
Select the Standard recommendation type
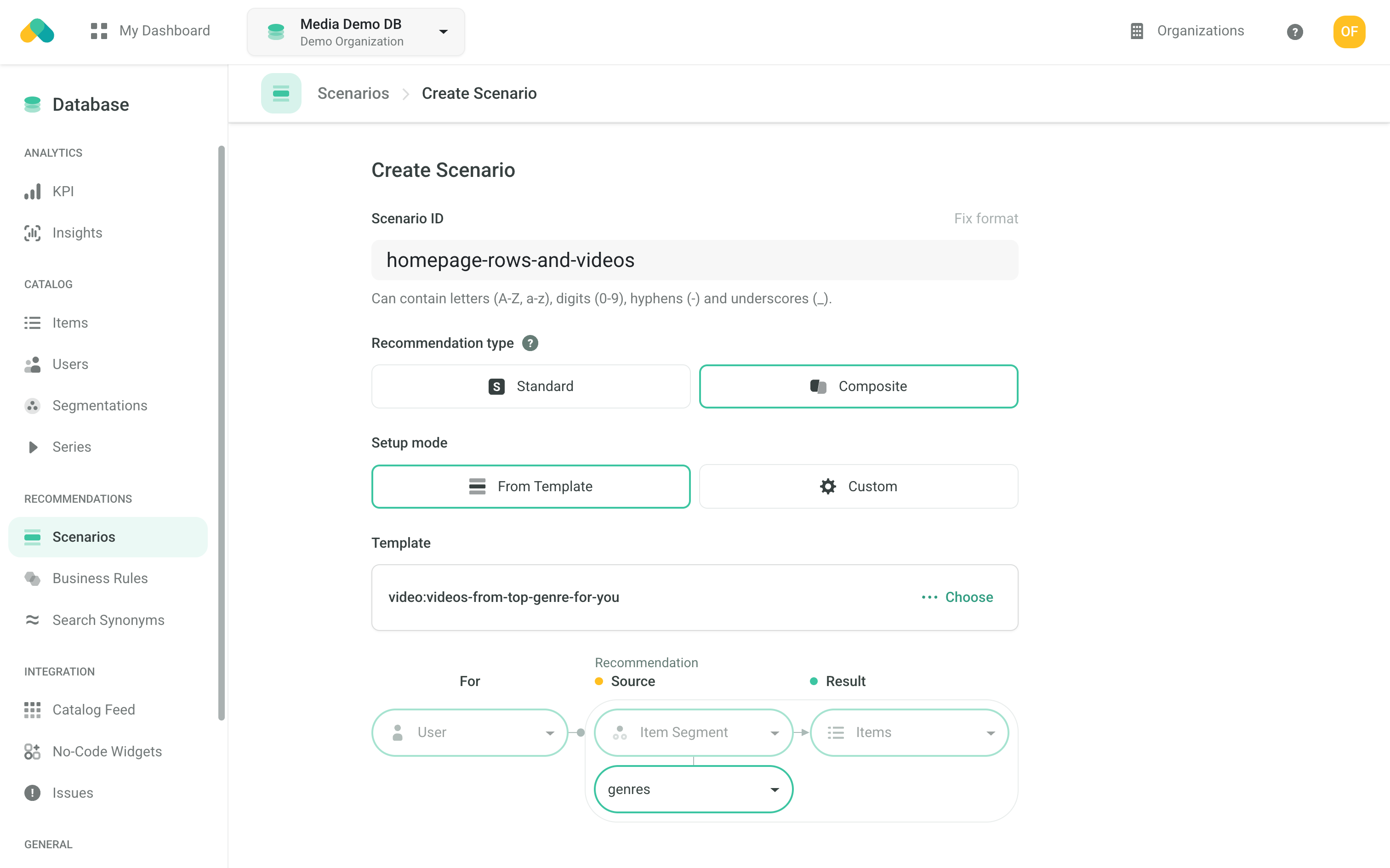[530, 386]
